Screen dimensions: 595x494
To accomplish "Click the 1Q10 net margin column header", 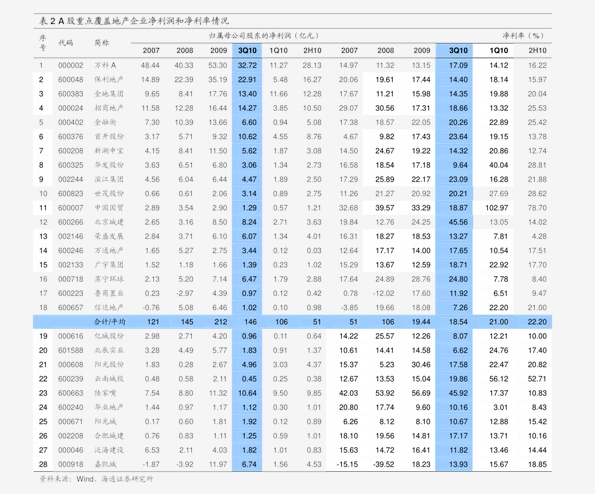I will point(499,50).
